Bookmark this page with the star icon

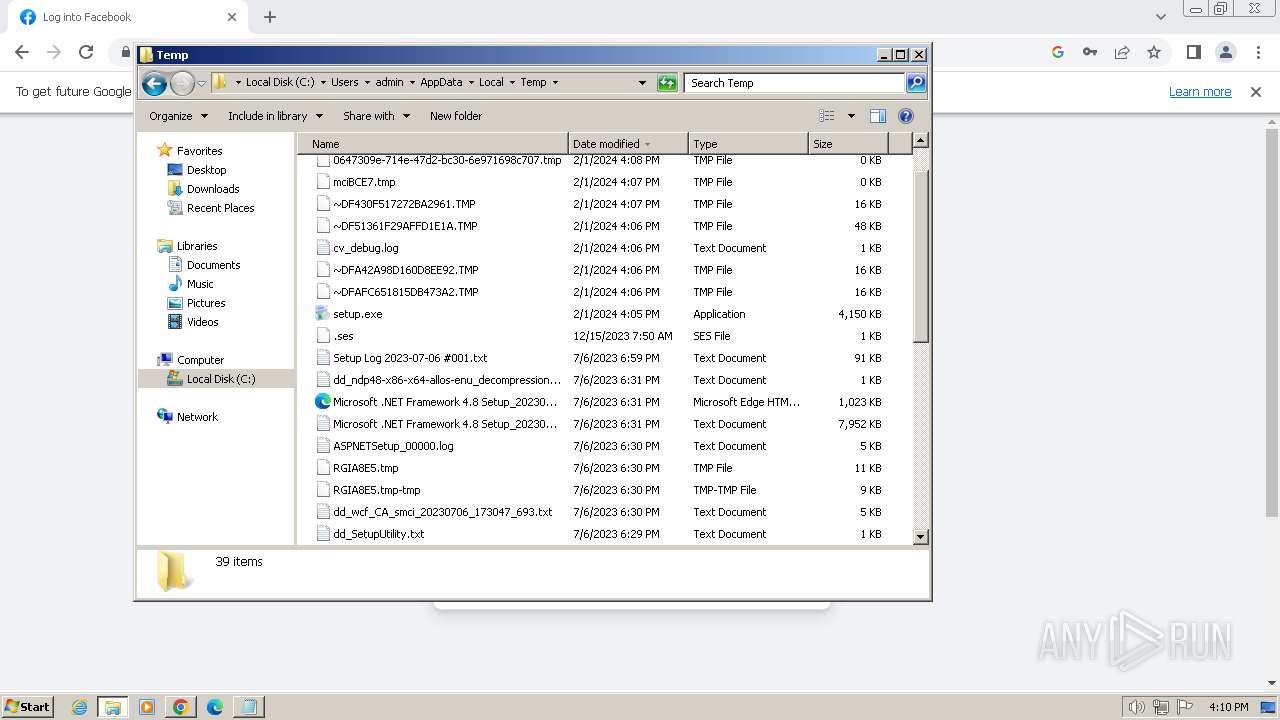[x=1154, y=52]
